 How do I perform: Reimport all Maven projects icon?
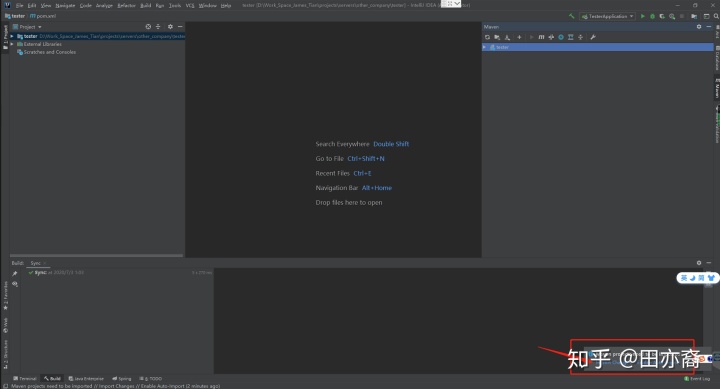point(487,37)
